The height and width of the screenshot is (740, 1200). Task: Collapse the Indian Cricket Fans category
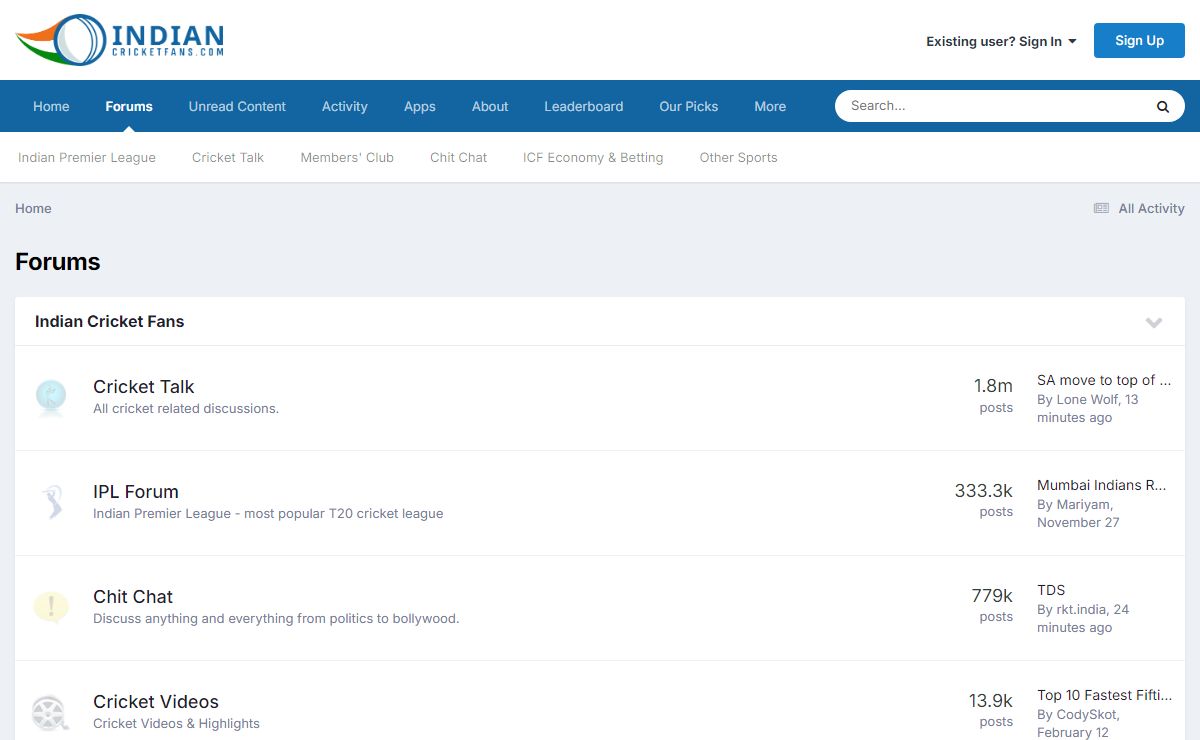1153,322
